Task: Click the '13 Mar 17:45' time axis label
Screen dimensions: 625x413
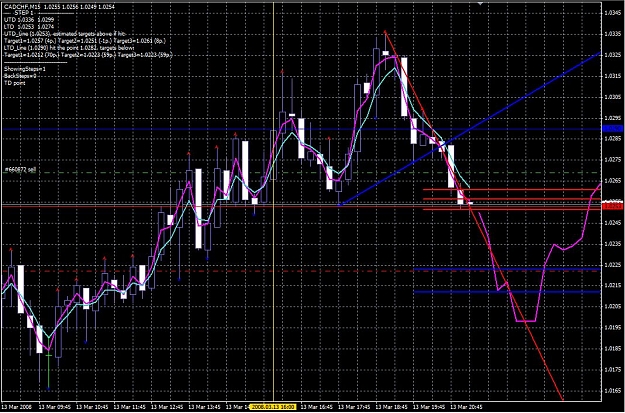Action: (x=354, y=407)
